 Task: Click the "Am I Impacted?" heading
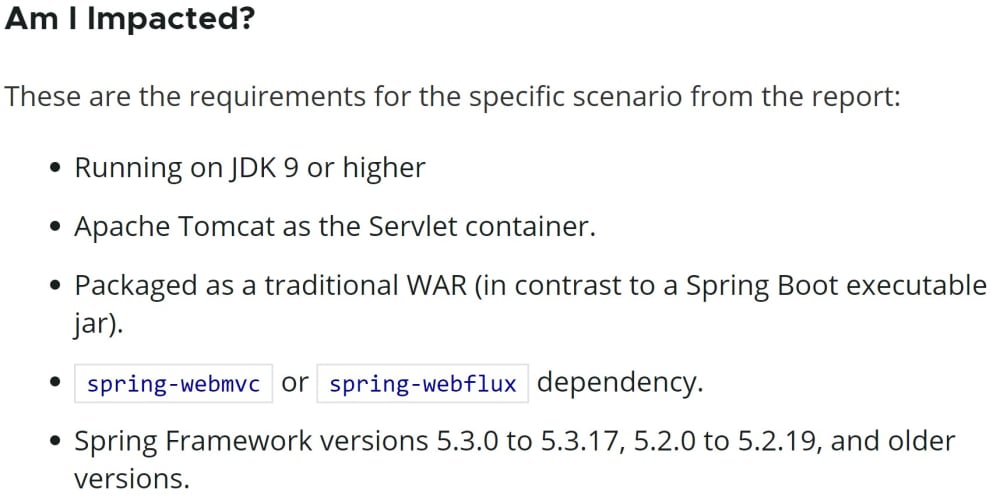coord(130,20)
